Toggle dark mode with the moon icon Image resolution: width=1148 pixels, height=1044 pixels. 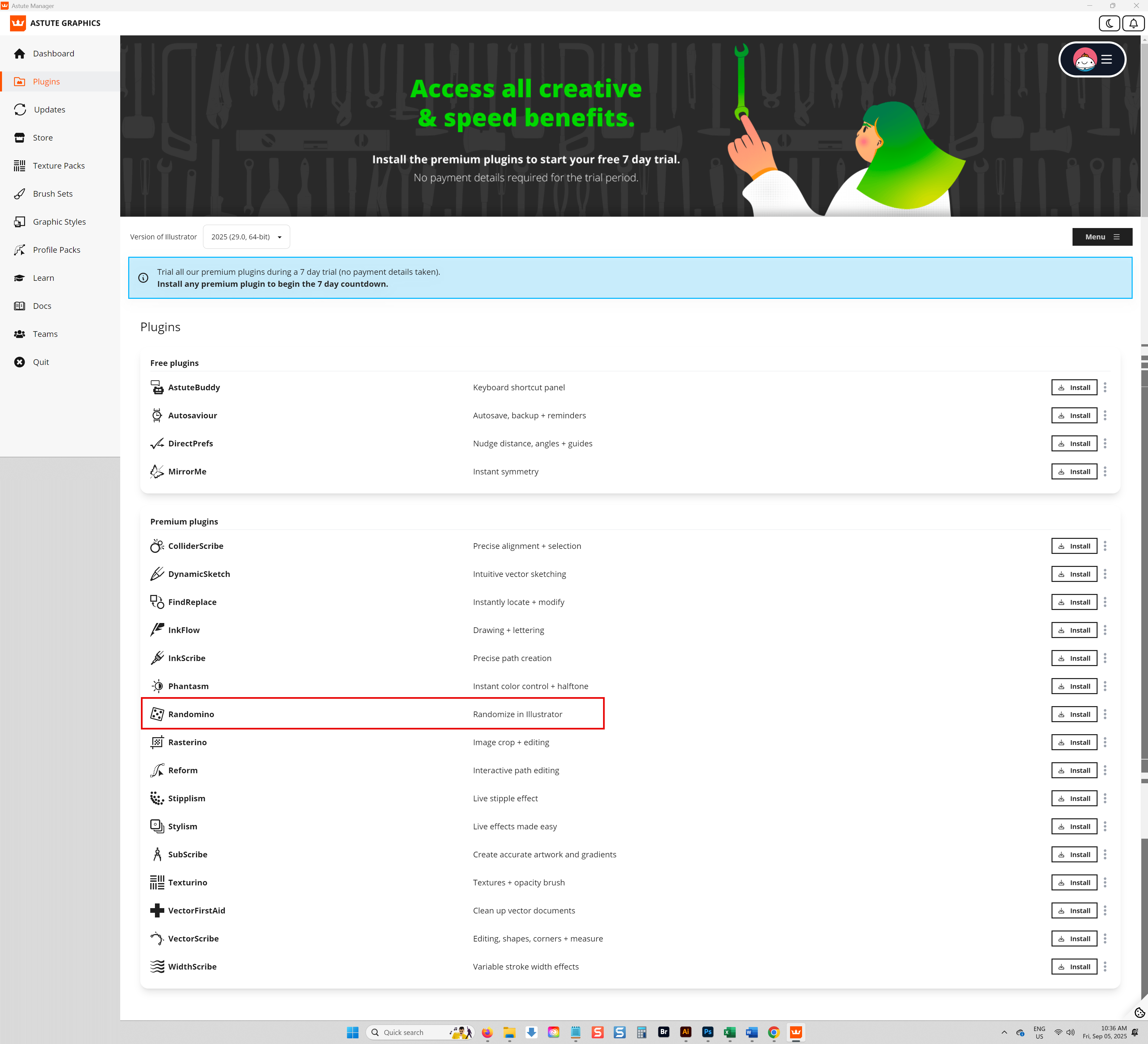click(1109, 23)
